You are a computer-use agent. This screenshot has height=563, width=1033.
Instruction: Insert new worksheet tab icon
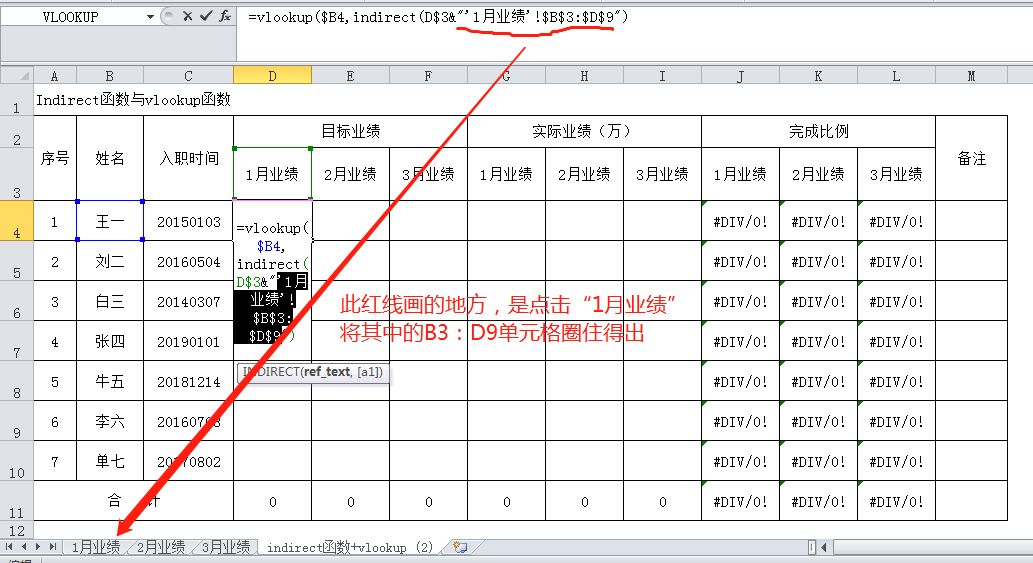click(460, 547)
